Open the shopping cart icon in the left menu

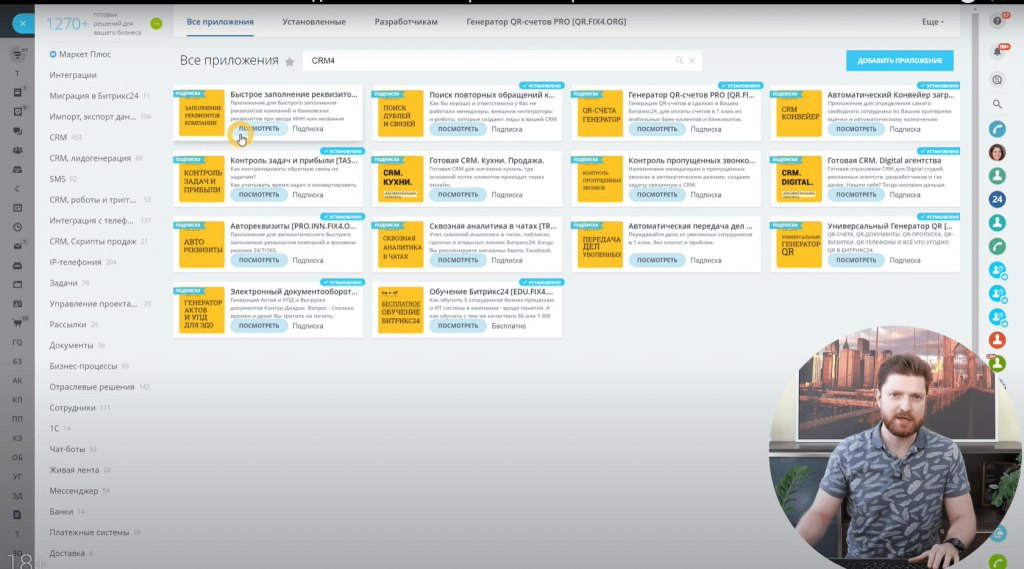pyautogui.click(x=18, y=323)
